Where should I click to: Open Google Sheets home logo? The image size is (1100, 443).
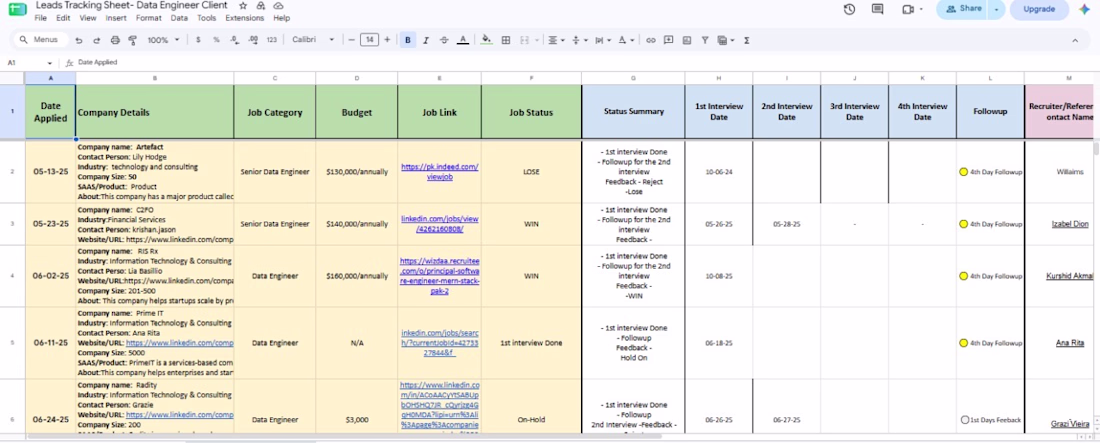tap(17, 9)
